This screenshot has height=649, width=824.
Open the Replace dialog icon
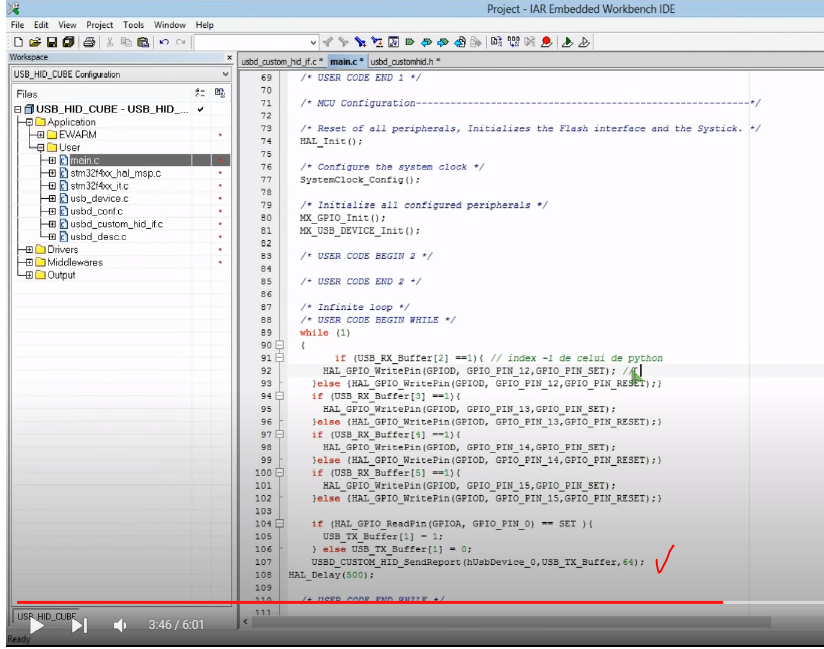pos(377,42)
